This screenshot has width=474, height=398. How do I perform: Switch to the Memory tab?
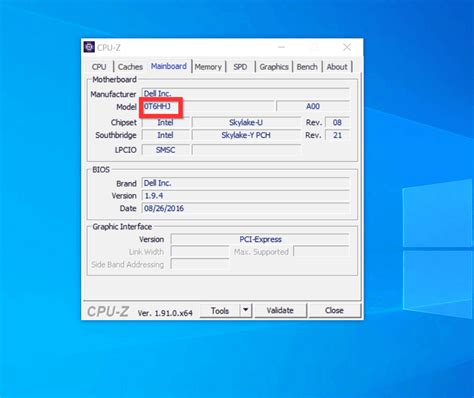208,67
